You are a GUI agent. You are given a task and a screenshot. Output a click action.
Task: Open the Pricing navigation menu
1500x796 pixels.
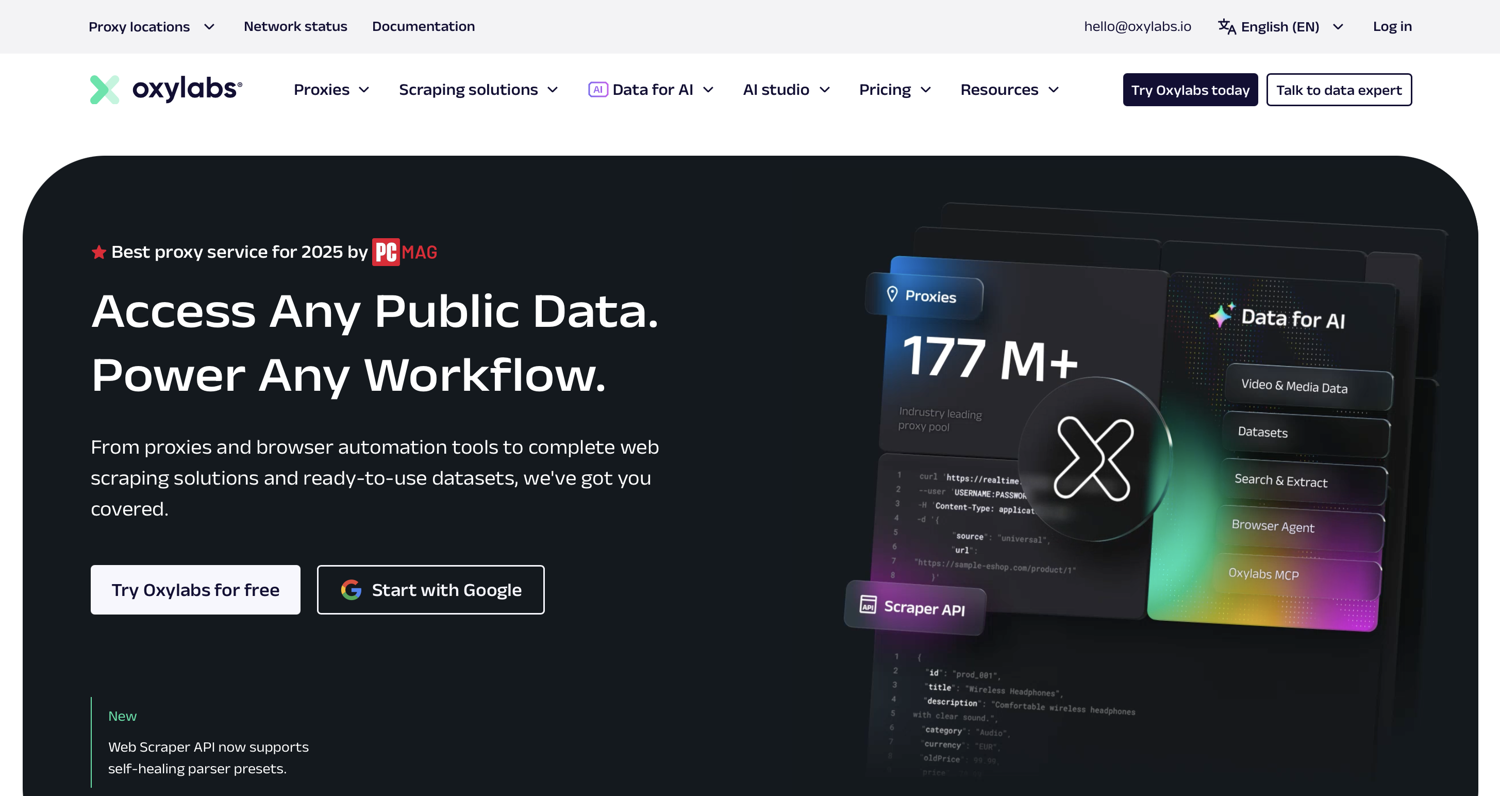(x=895, y=90)
